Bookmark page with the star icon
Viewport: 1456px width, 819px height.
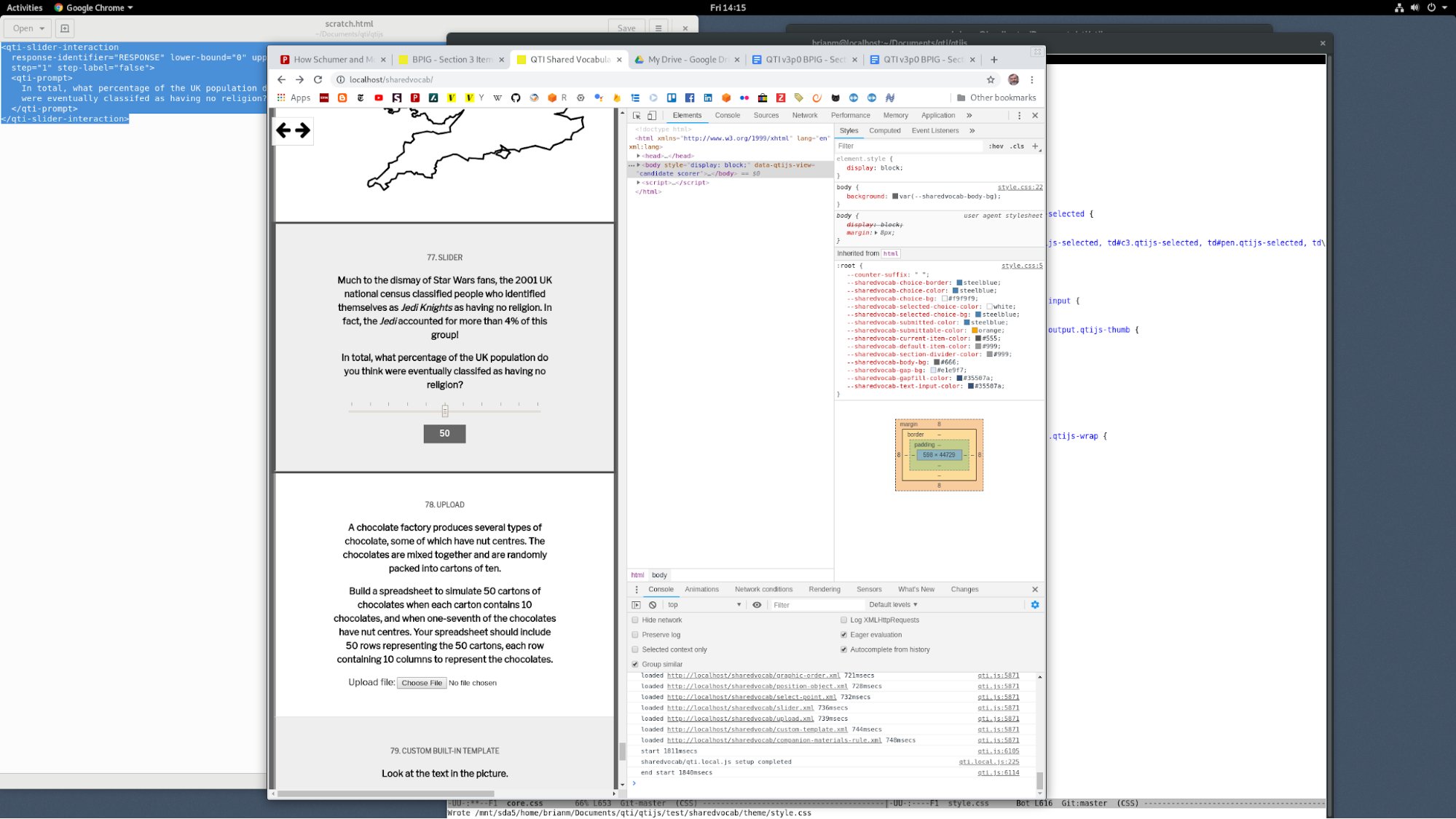point(991,80)
